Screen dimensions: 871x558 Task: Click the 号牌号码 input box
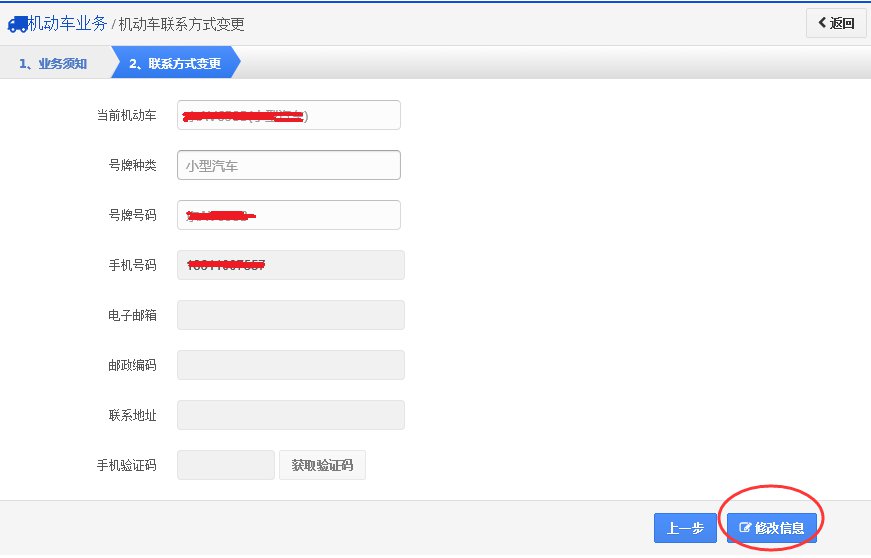(x=289, y=215)
